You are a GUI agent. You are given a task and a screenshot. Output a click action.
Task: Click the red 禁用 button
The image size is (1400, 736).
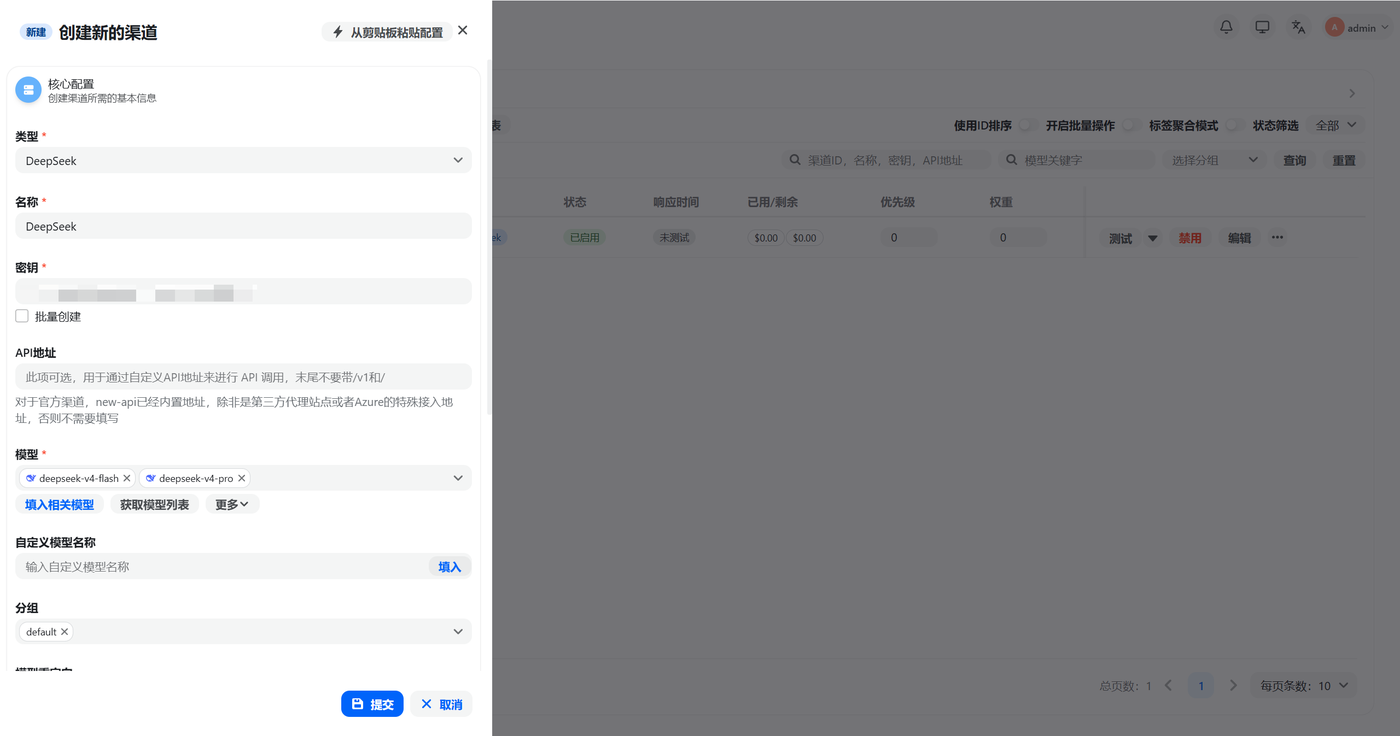click(1190, 238)
